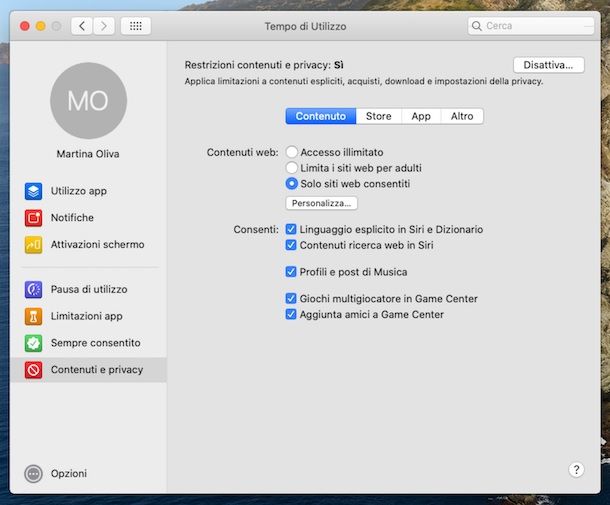610x505 pixels.
Task: Click the red Notifiche icon
Action: point(33,218)
